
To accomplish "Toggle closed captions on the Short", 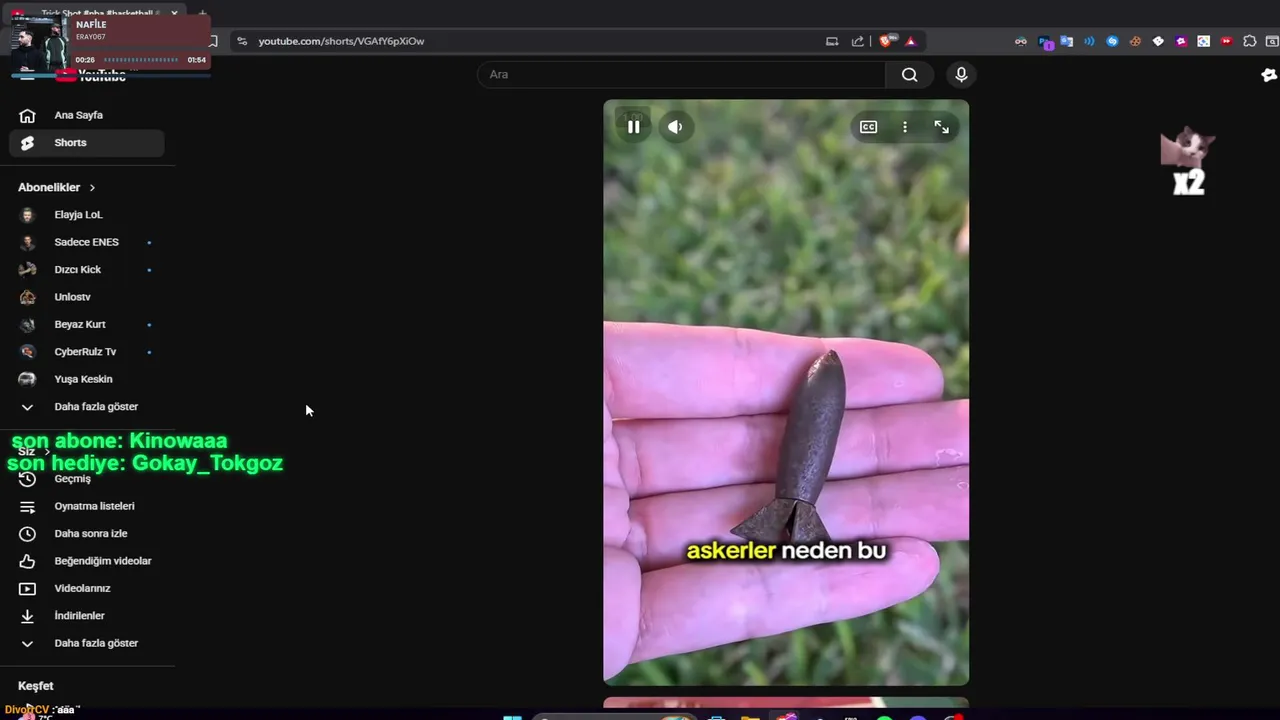I will tap(868, 127).
